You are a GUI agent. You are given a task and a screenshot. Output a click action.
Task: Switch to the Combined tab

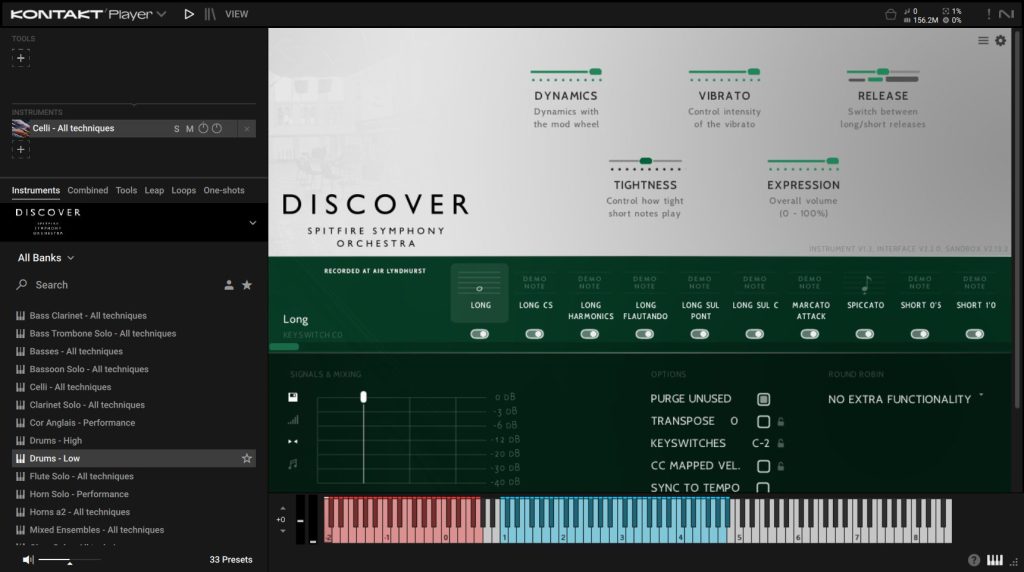pos(88,190)
